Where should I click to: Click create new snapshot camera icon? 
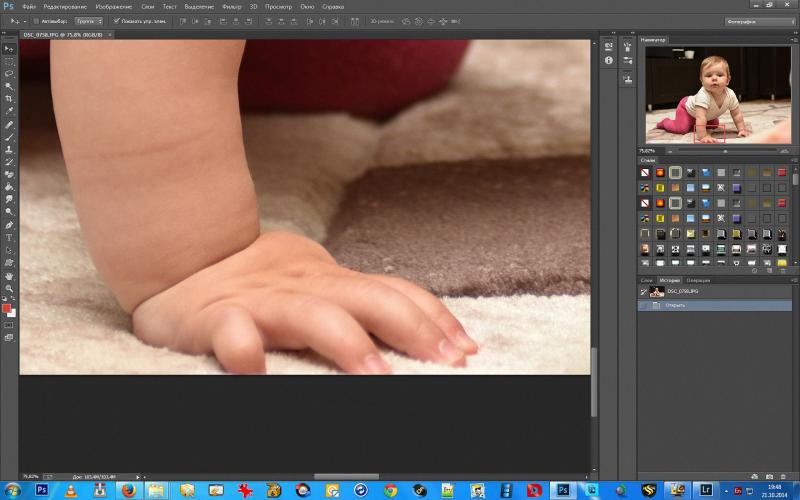pyautogui.click(x=769, y=477)
